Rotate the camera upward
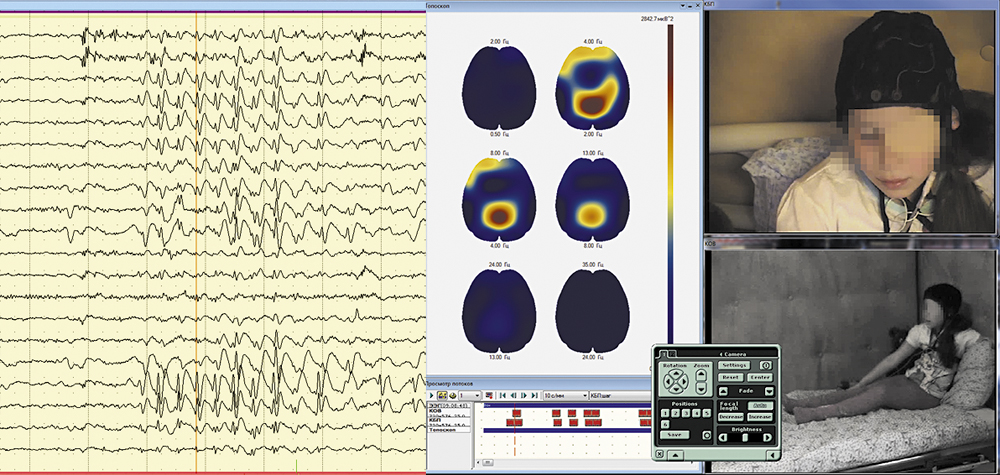This screenshot has width=1000, height=475. click(676, 372)
